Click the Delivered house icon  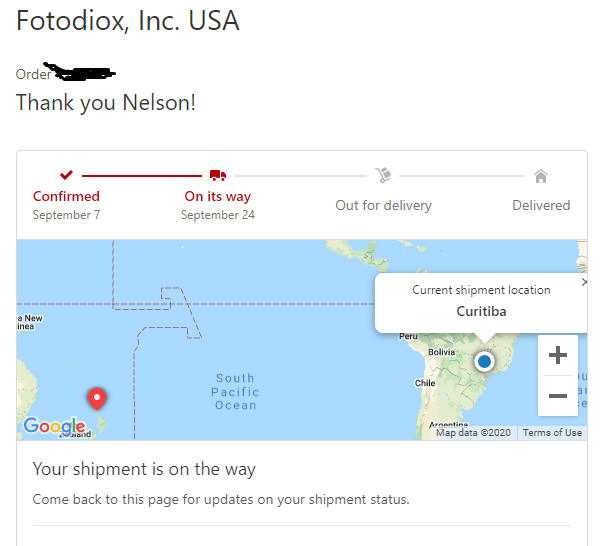541,176
